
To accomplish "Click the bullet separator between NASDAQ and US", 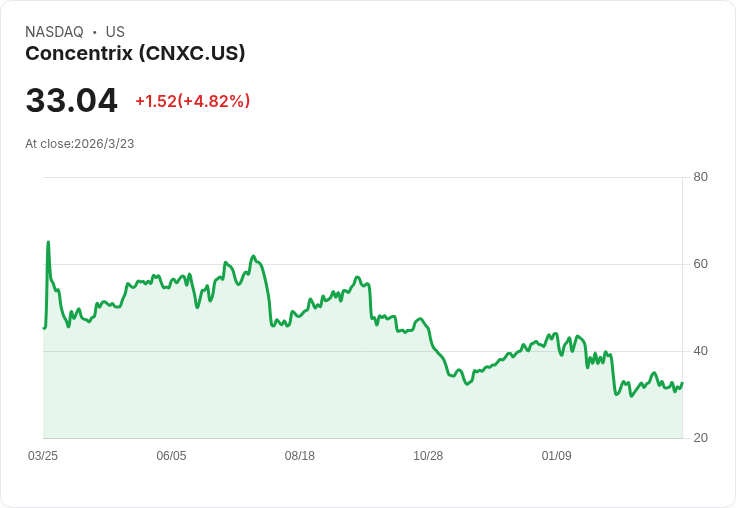I will point(95,32).
